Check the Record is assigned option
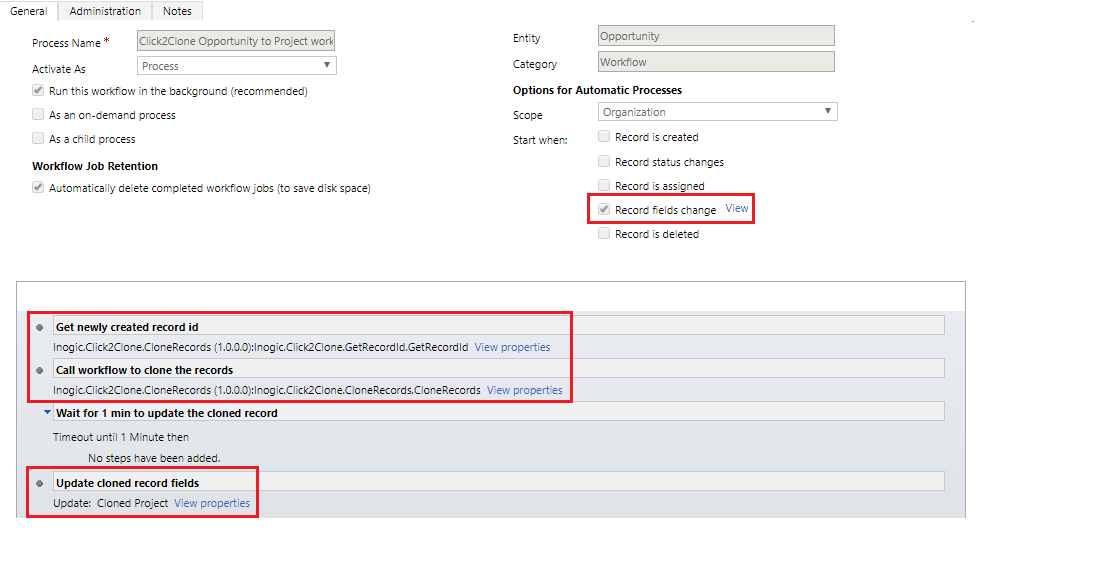1110x585 pixels. click(x=604, y=185)
